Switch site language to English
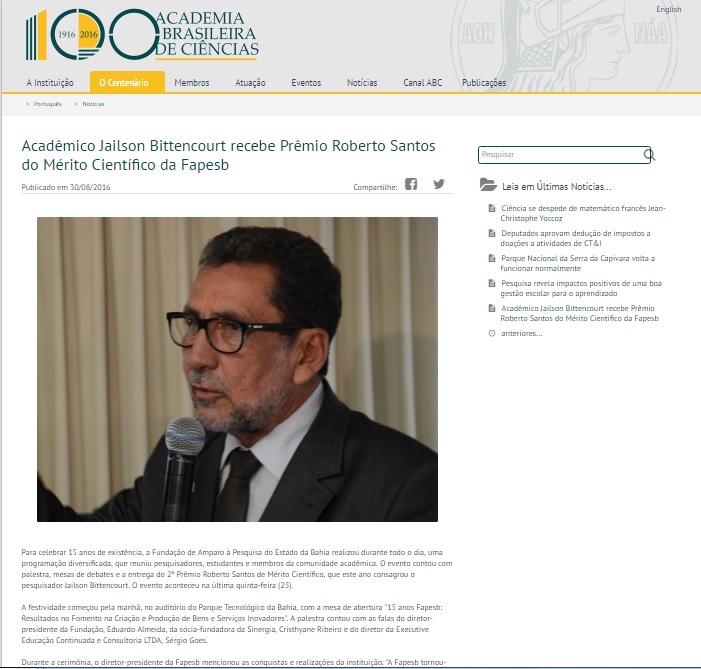Screen dimensions: 701x669 click(x=668, y=10)
